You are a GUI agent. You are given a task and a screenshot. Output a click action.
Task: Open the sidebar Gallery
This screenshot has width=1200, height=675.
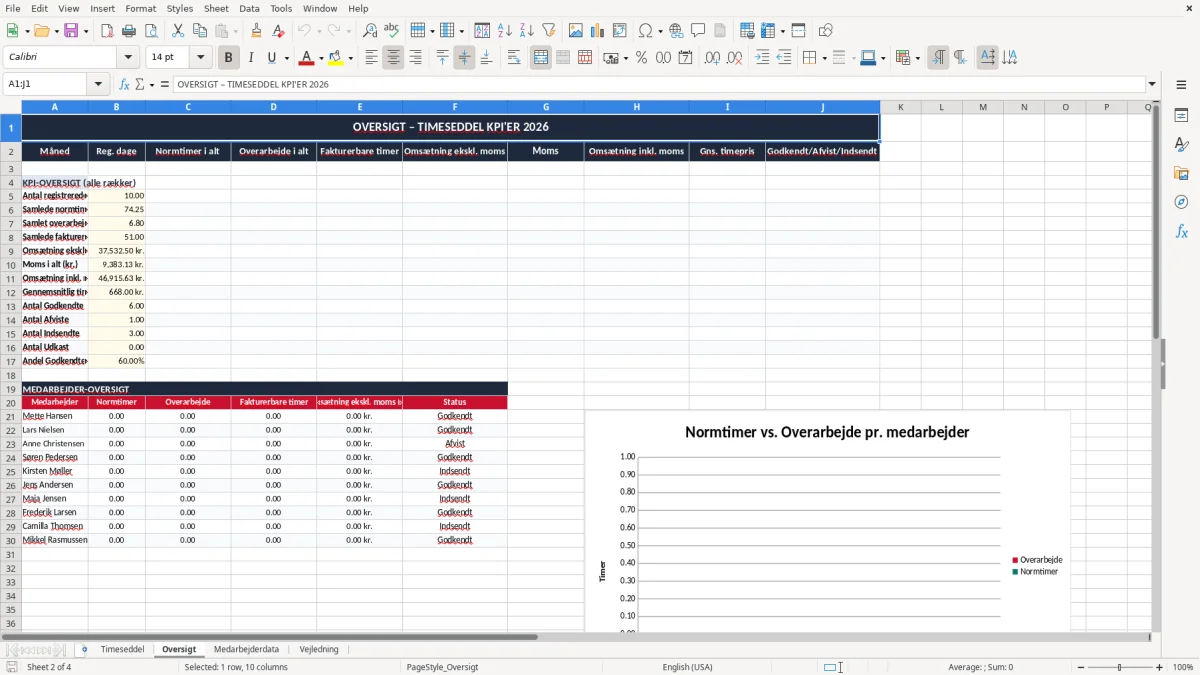pyautogui.click(x=1181, y=173)
